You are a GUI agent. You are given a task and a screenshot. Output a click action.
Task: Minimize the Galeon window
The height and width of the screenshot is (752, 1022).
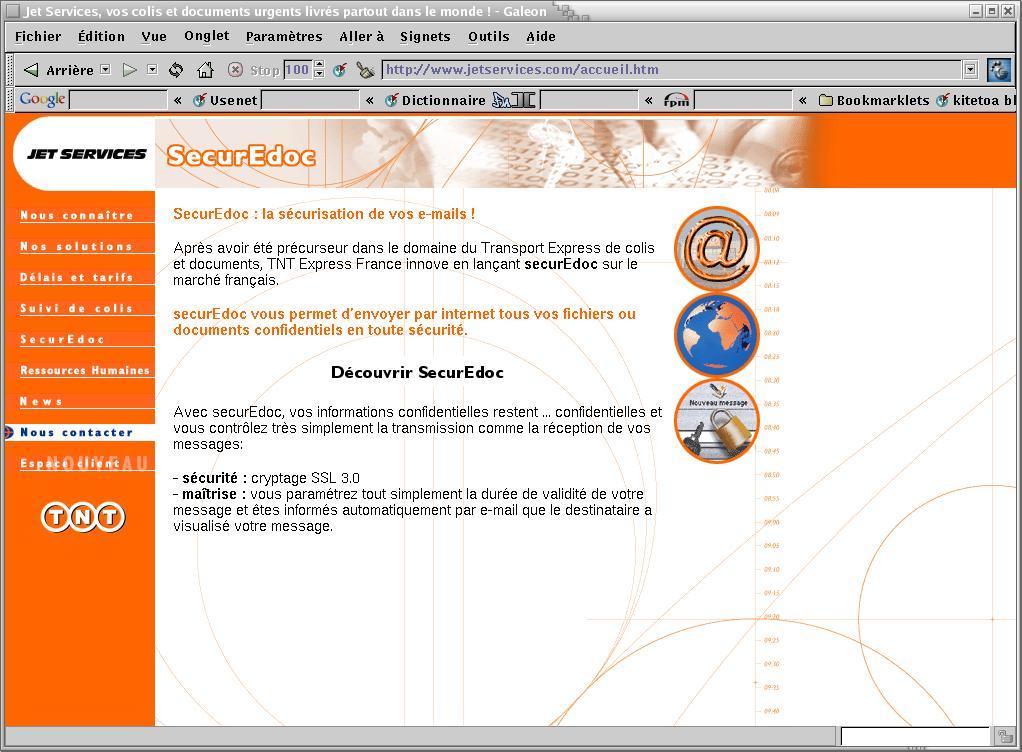tap(976, 11)
